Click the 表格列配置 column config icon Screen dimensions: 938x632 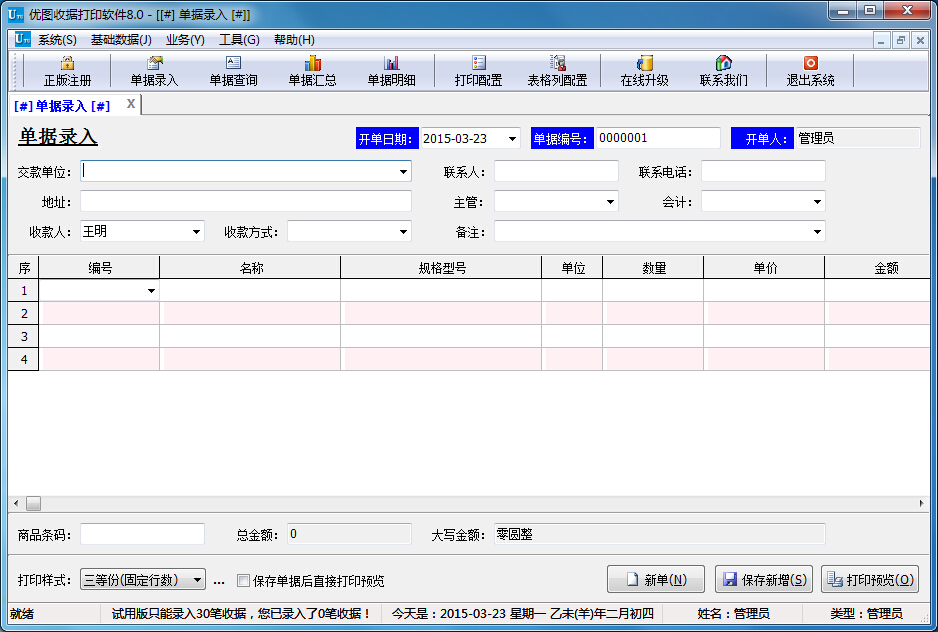[560, 70]
